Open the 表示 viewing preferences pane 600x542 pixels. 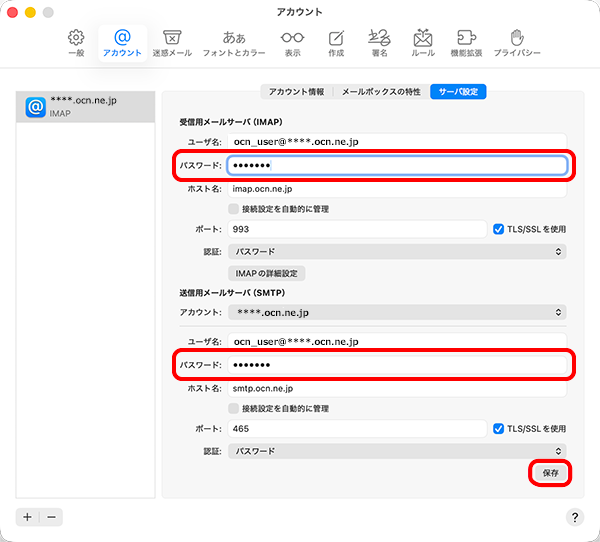coord(292,42)
